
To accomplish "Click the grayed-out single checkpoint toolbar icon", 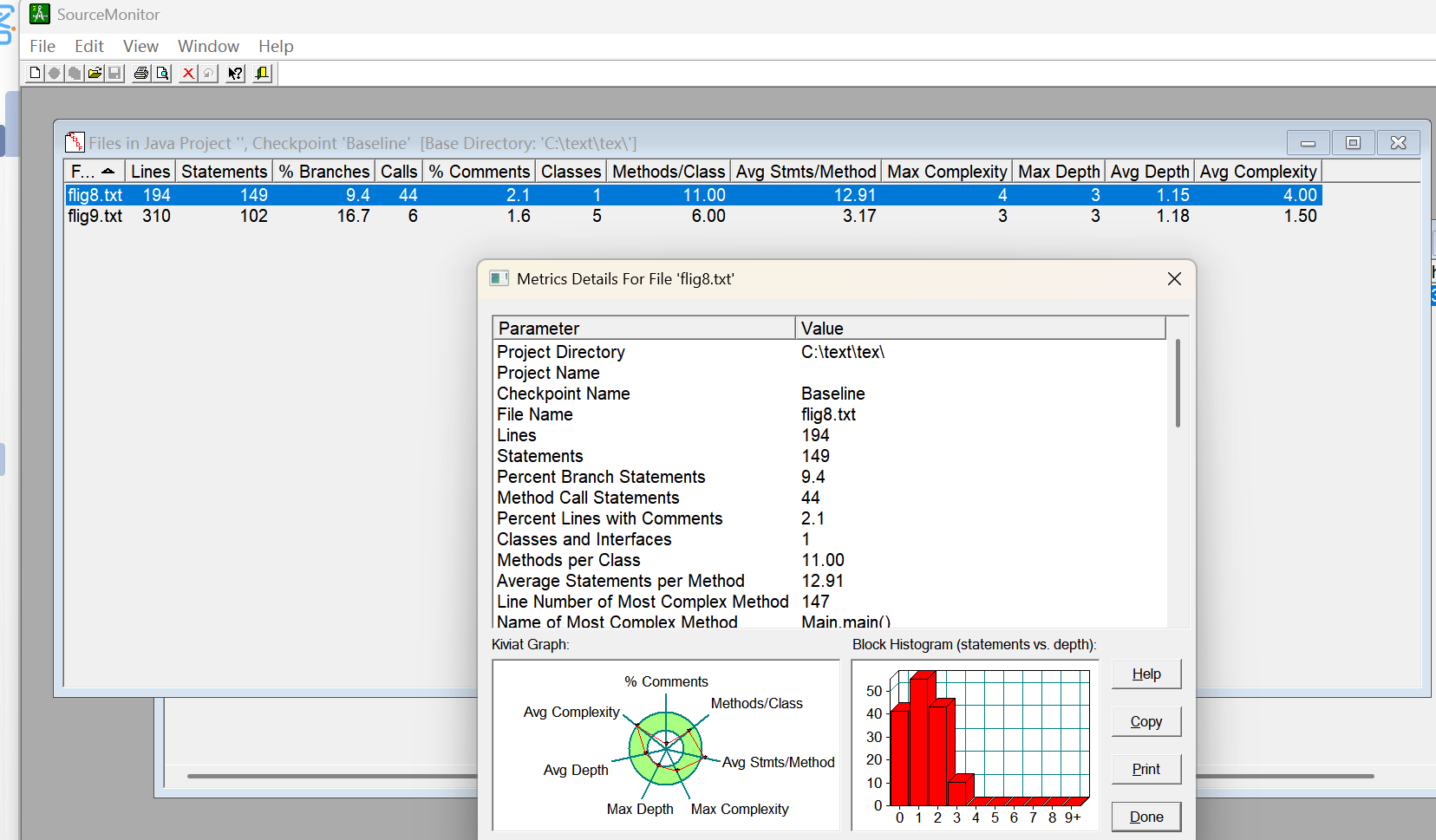I will [55, 74].
